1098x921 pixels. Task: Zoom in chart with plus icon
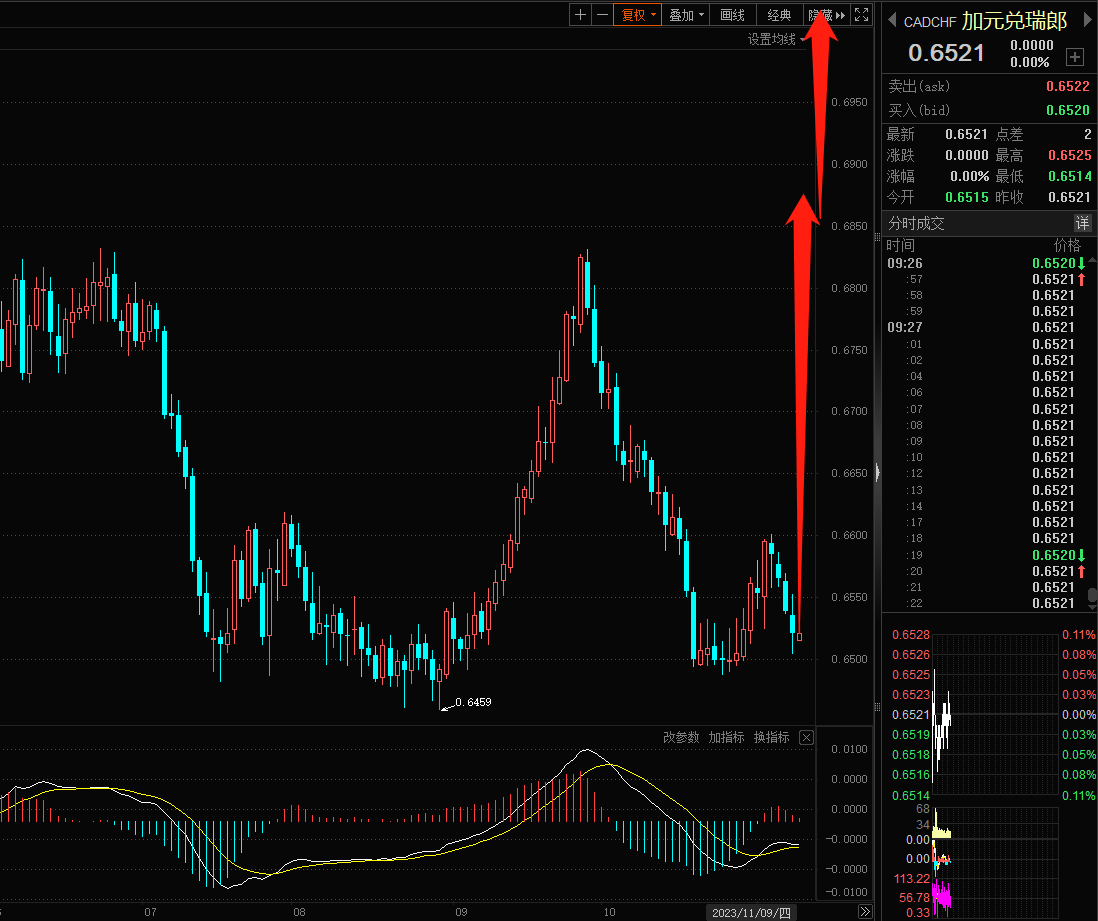pos(580,15)
